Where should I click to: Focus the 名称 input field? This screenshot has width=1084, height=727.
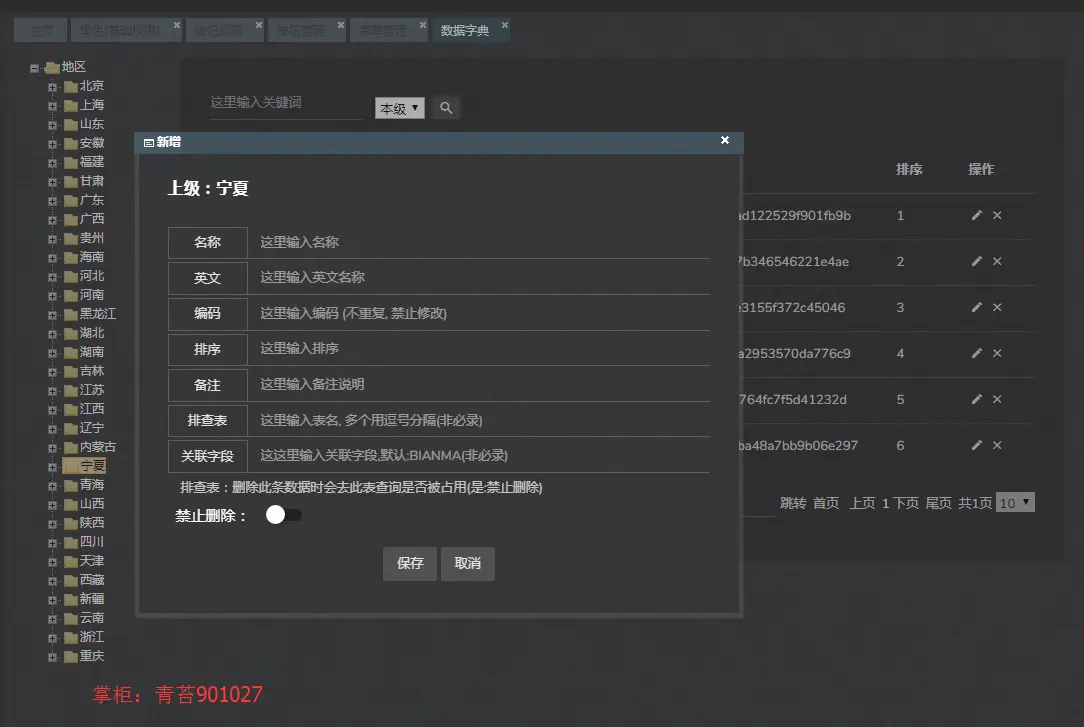pyautogui.click(x=479, y=243)
